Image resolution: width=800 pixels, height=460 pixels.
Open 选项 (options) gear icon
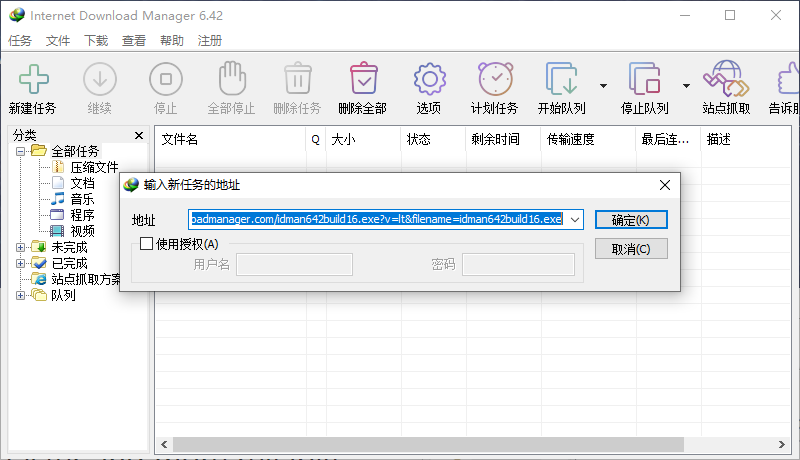pyautogui.click(x=430, y=79)
